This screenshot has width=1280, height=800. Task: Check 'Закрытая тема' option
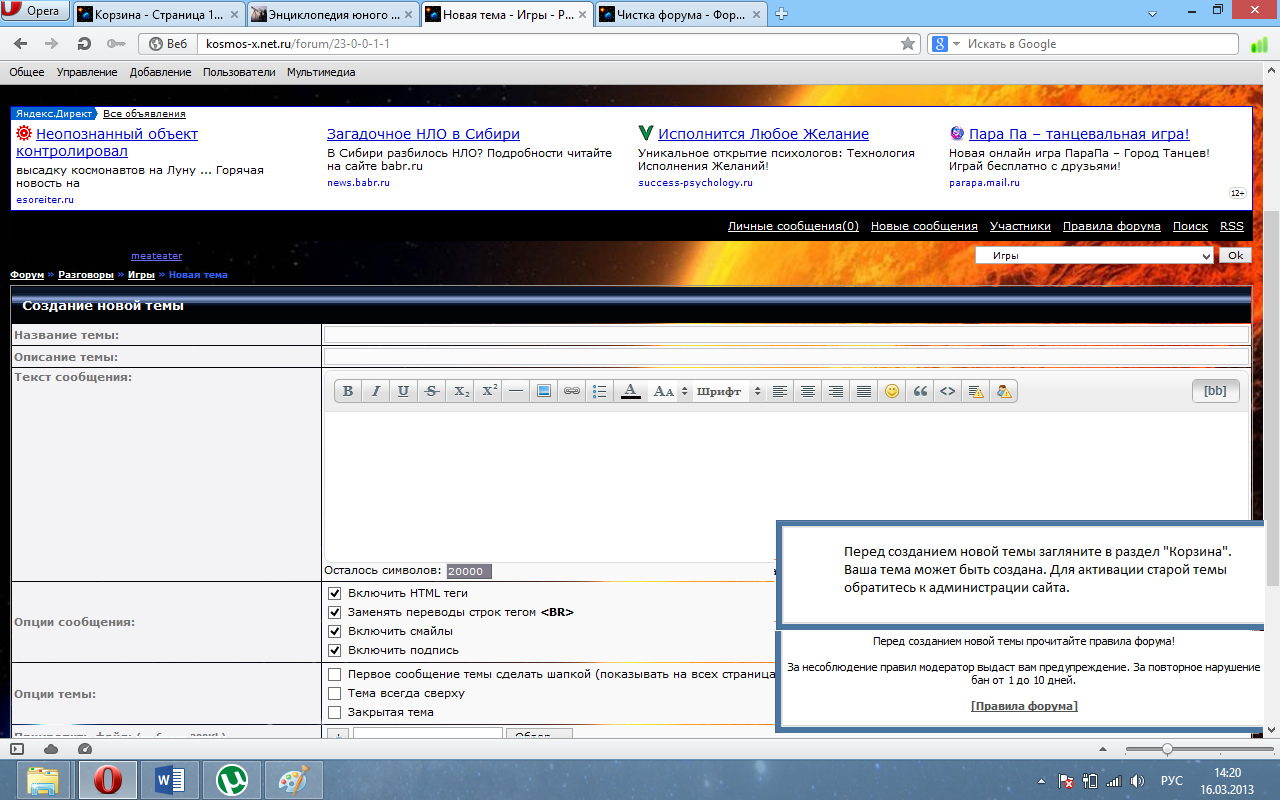[x=335, y=712]
